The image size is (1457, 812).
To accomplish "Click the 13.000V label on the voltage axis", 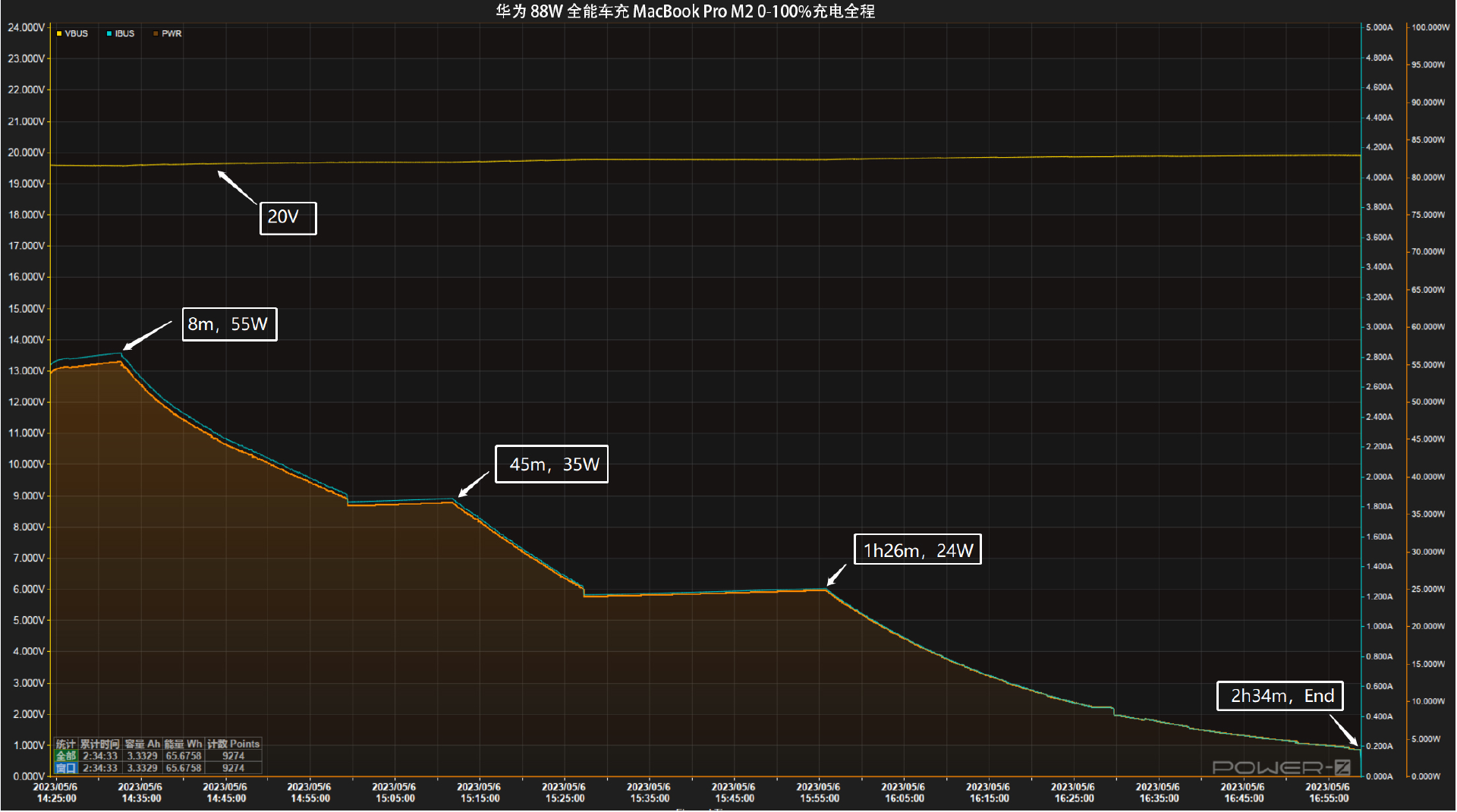I will pos(26,371).
